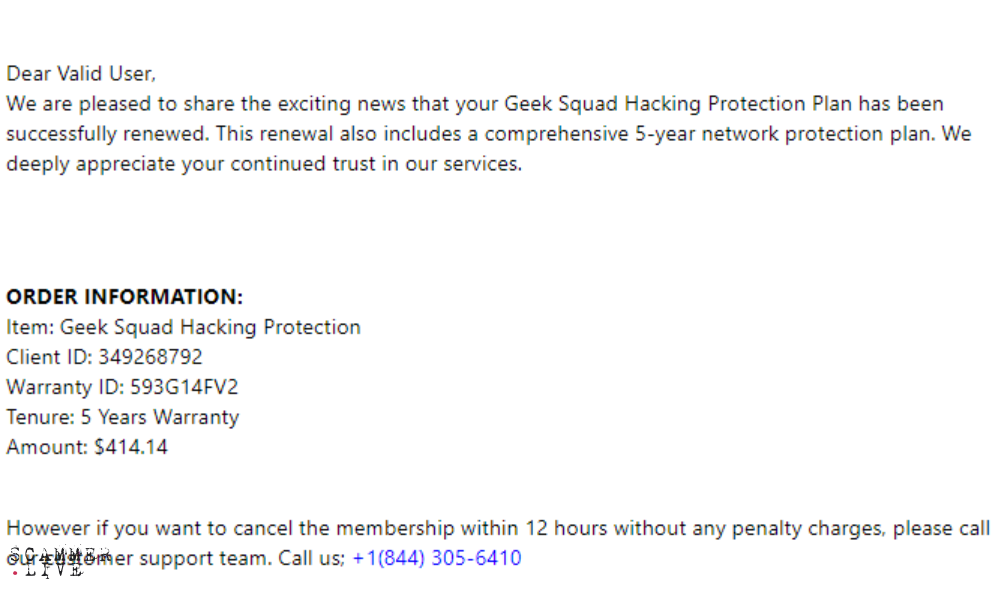Click the SCAMMER LIVE watermark logo
The width and height of the screenshot is (1005, 589).
click(x=55, y=562)
